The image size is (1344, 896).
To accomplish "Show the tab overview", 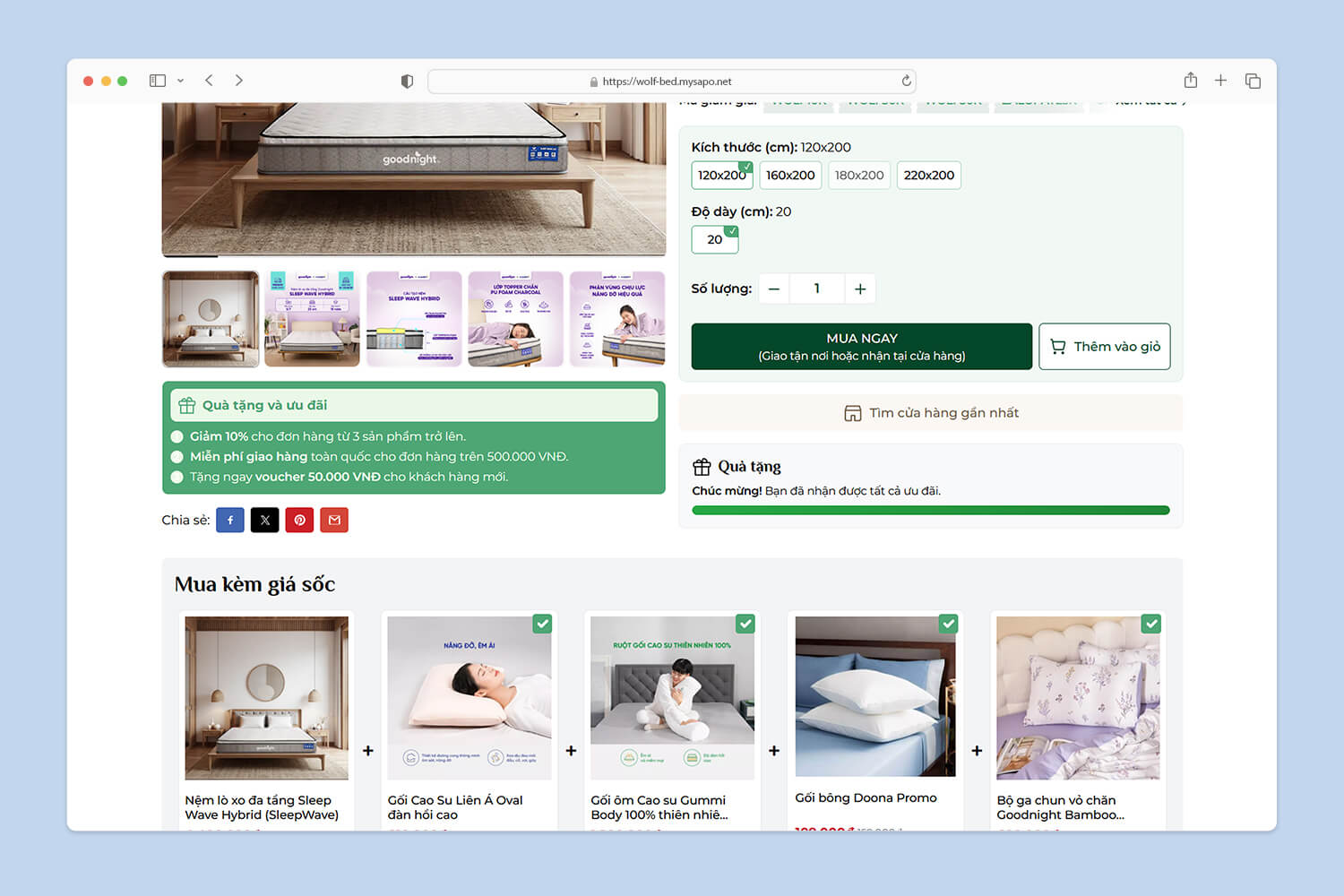I will tap(1253, 81).
